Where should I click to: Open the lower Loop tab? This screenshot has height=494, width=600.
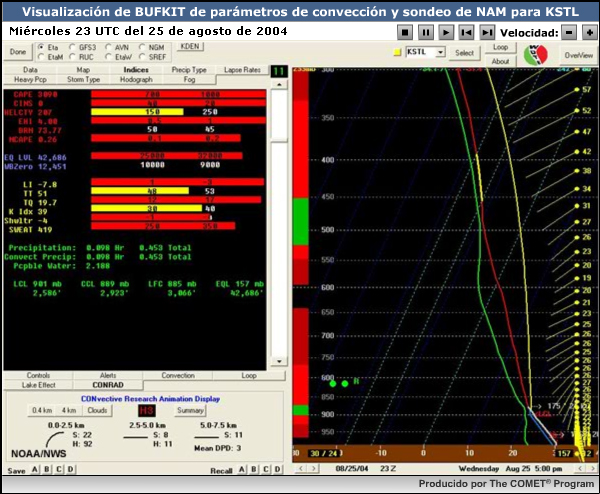click(x=249, y=375)
